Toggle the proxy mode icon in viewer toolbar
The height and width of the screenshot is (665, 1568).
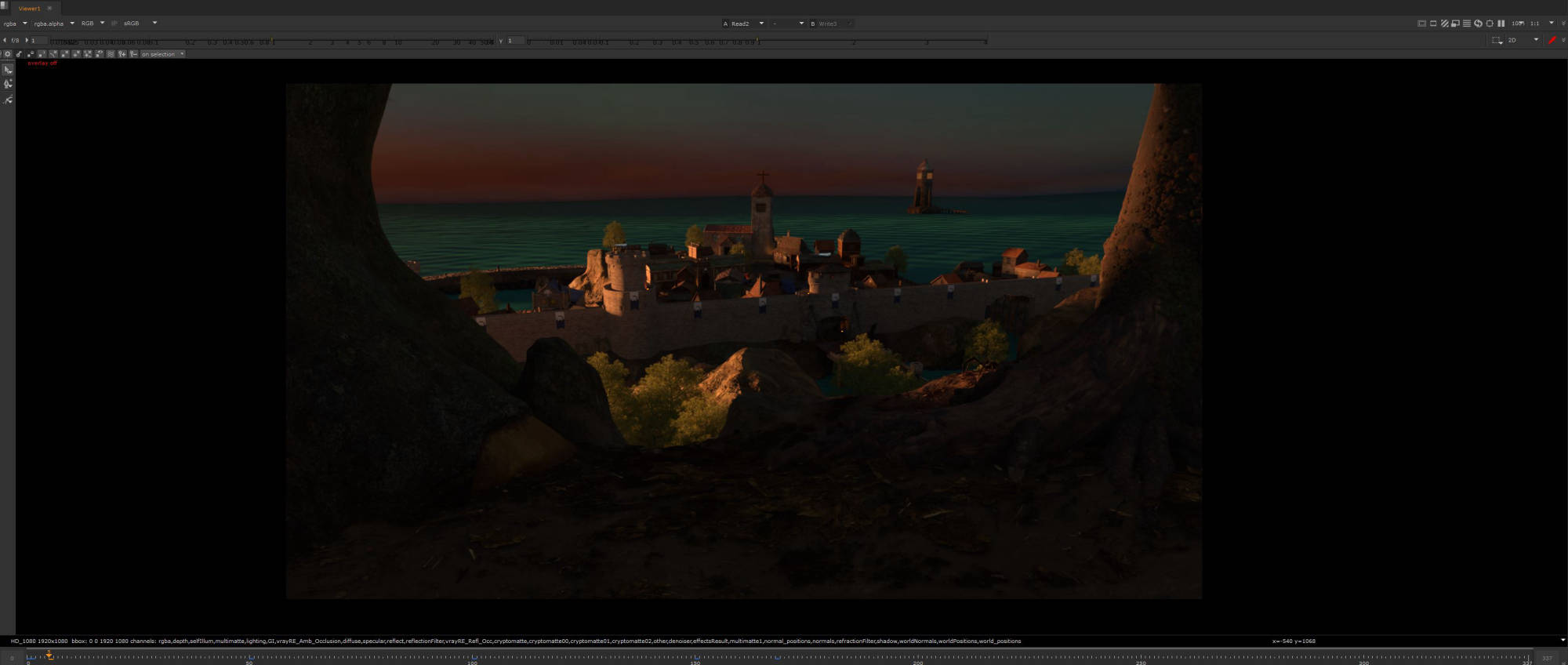pyautogui.click(x=1455, y=24)
